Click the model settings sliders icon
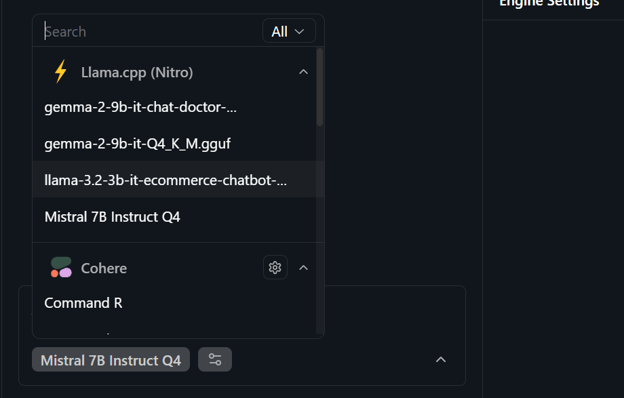 pos(215,359)
